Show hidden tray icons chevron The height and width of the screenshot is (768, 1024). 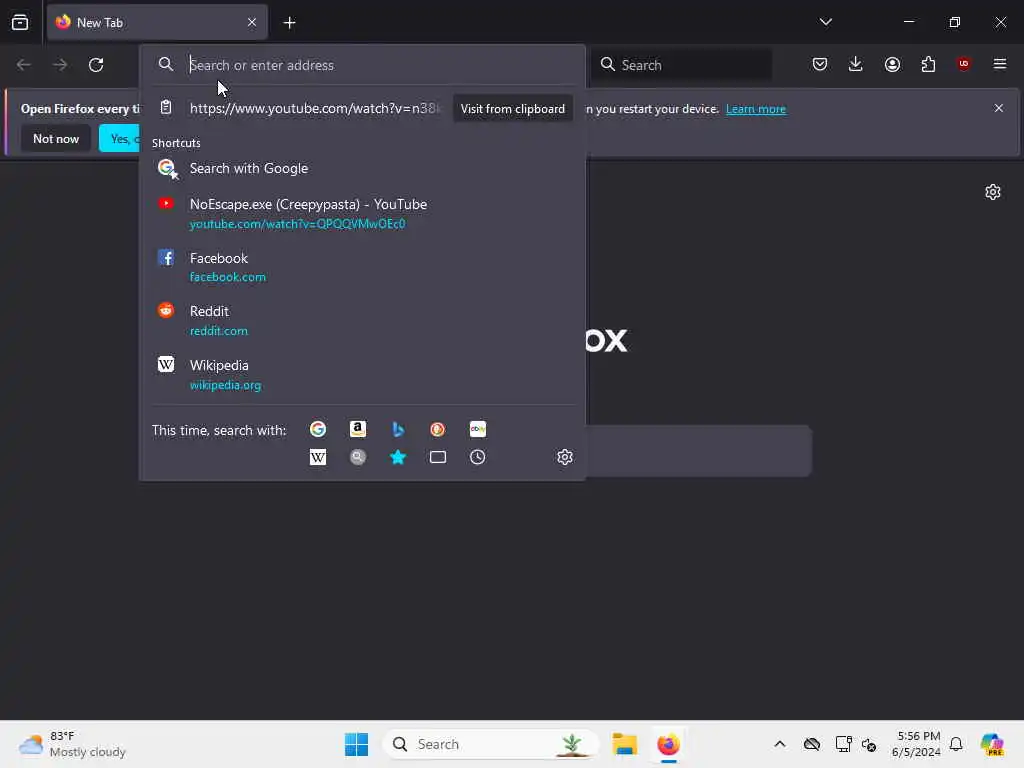tap(780, 744)
